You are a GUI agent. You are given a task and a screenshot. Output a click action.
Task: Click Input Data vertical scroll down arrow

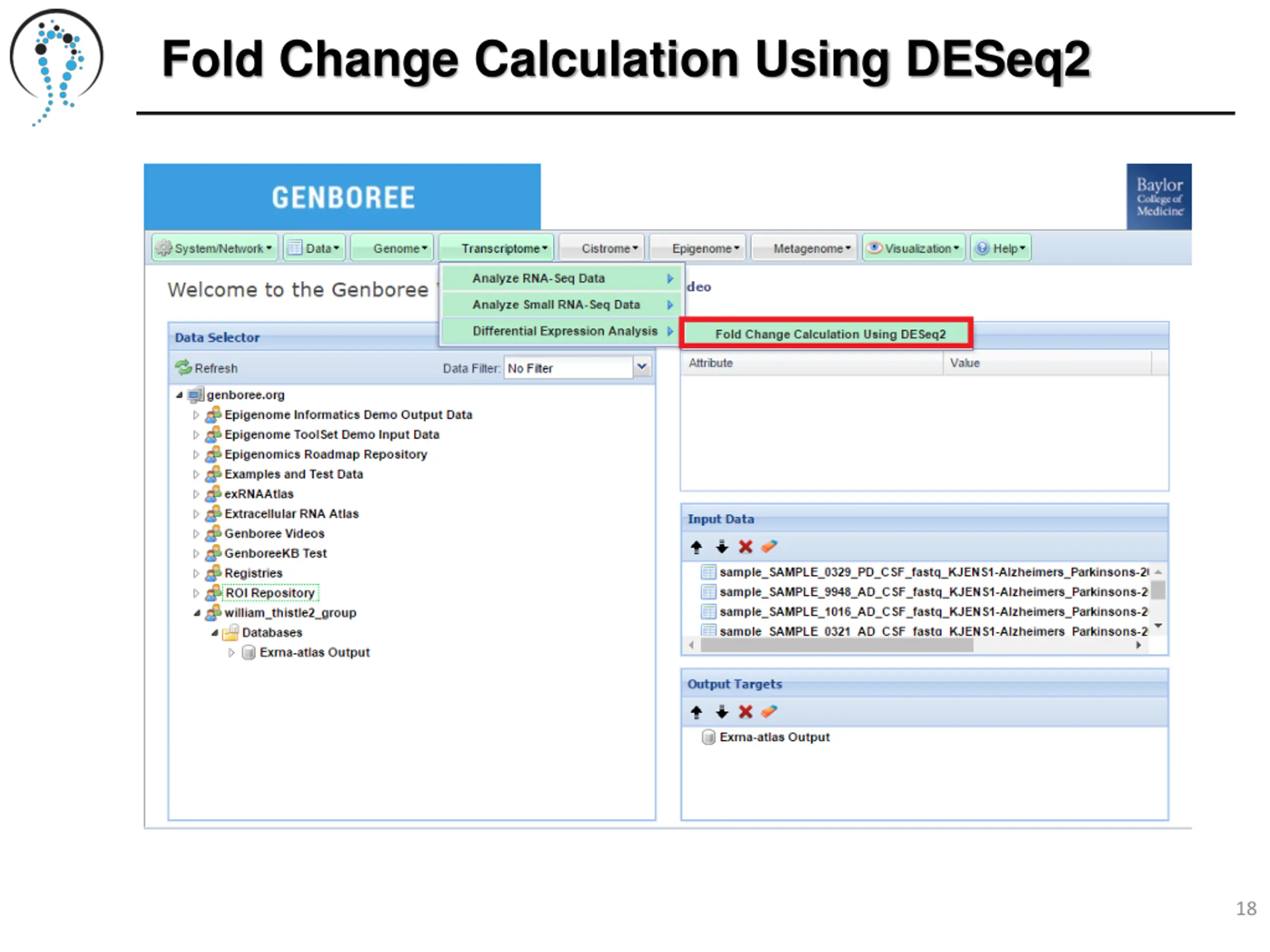1158,626
